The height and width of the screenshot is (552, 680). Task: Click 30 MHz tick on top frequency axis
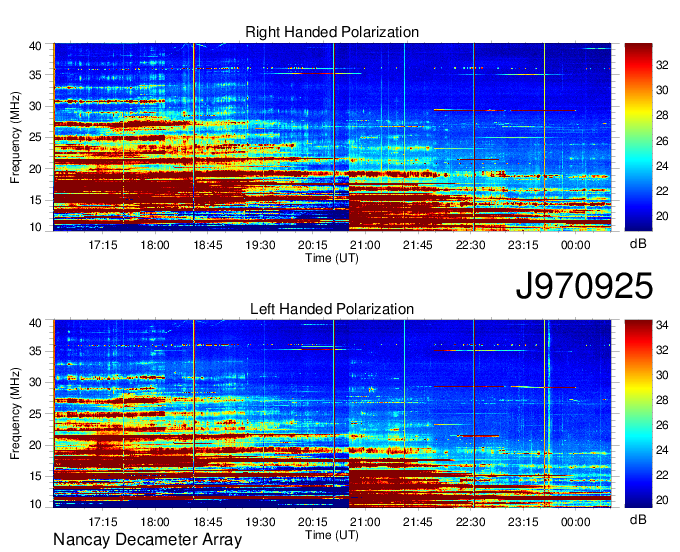35,106
